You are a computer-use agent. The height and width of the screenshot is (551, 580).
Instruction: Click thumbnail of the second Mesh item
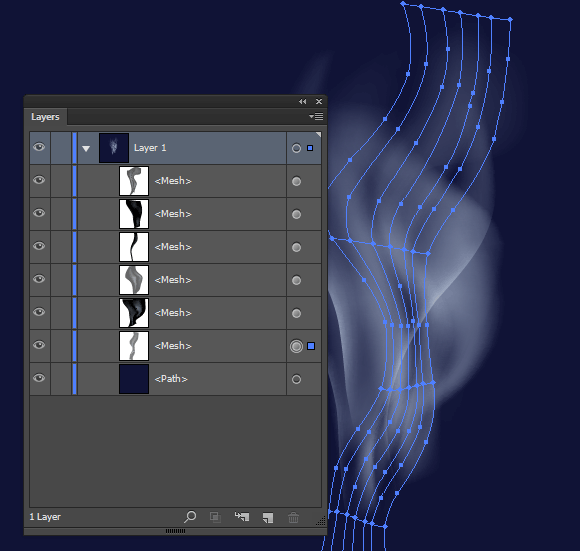[x=134, y=214]
